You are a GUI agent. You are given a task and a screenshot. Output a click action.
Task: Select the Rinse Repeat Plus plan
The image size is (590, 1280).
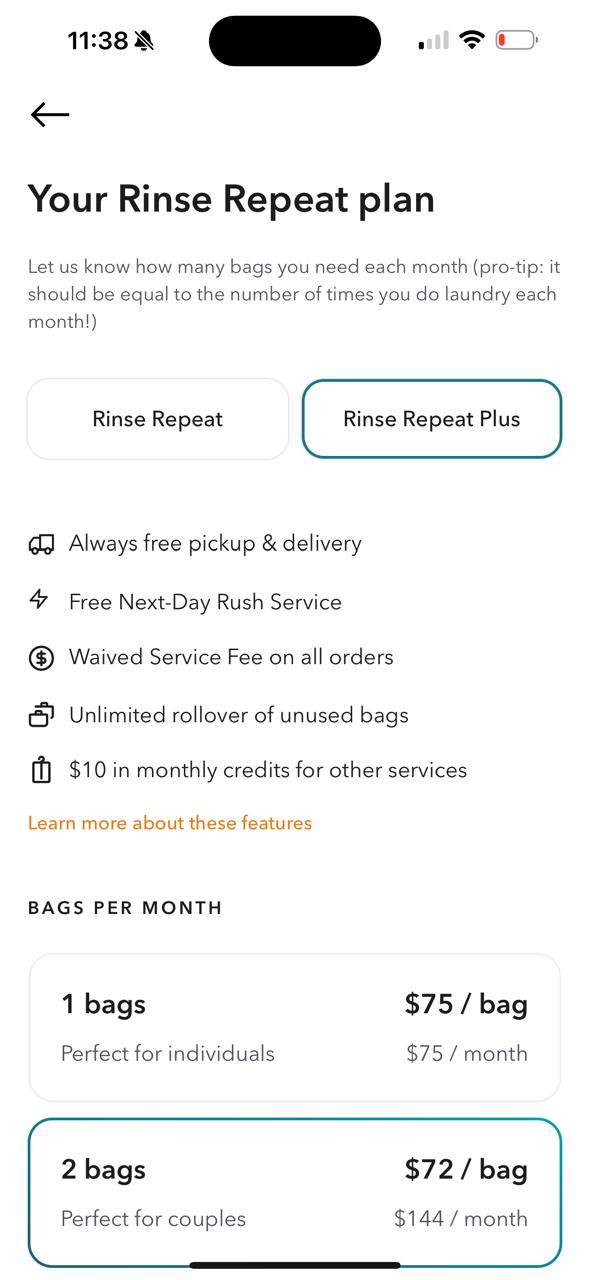pos(432,419)
